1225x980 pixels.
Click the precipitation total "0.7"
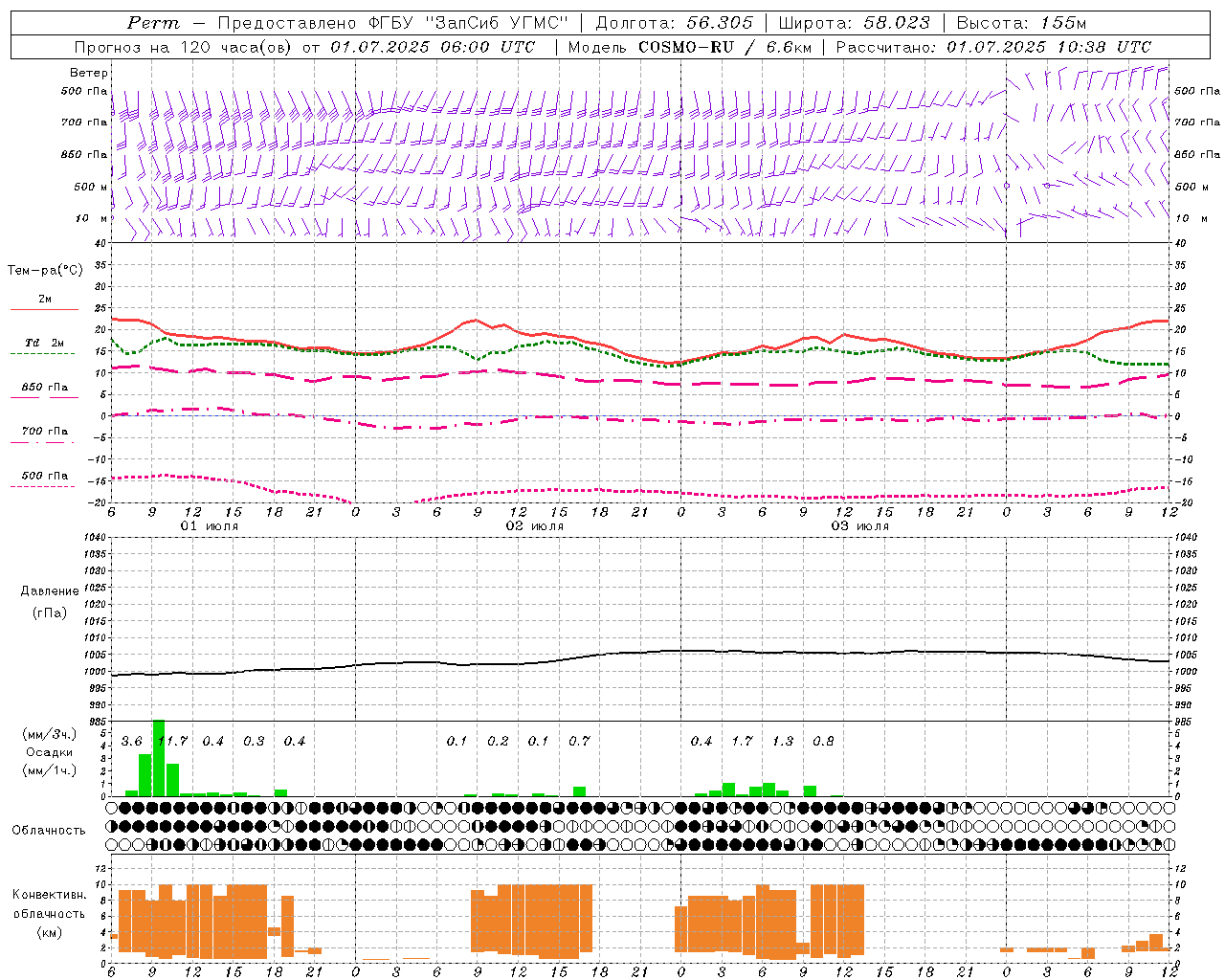click(x=579, y=742)
